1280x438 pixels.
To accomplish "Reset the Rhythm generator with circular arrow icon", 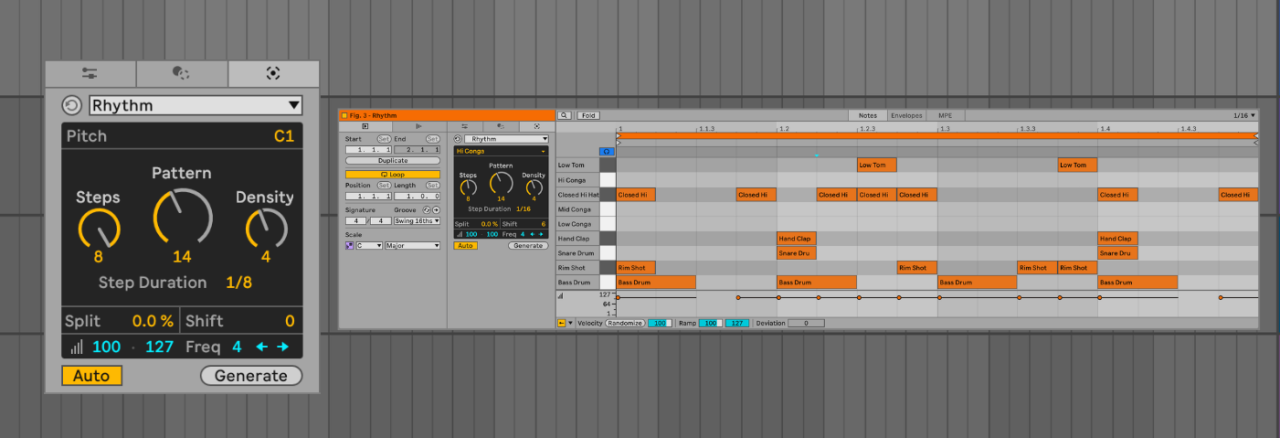I will pos(72,105).
